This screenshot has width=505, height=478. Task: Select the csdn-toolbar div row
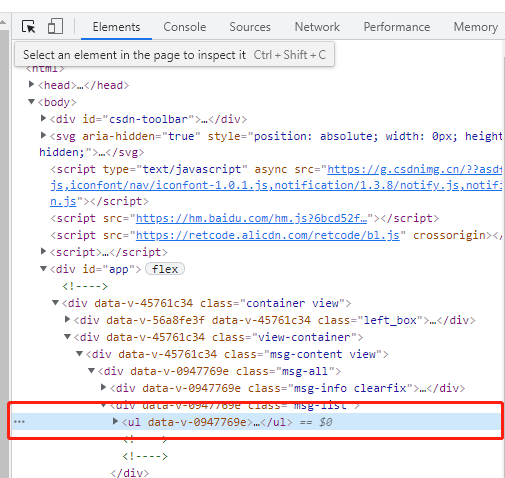pos(257,119)
